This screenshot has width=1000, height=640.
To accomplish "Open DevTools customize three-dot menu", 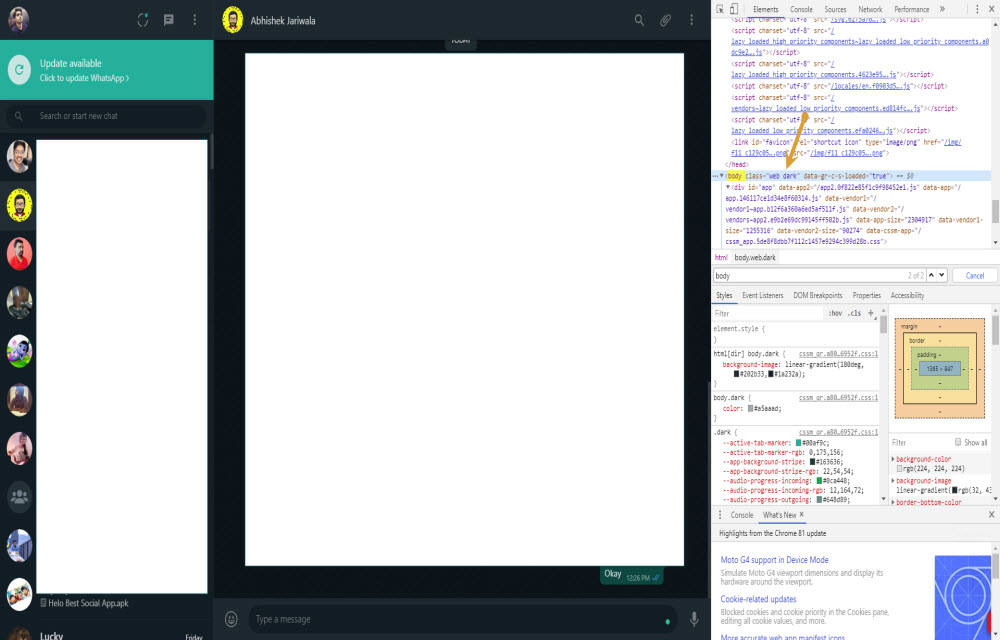I will (x=977, y=9).
